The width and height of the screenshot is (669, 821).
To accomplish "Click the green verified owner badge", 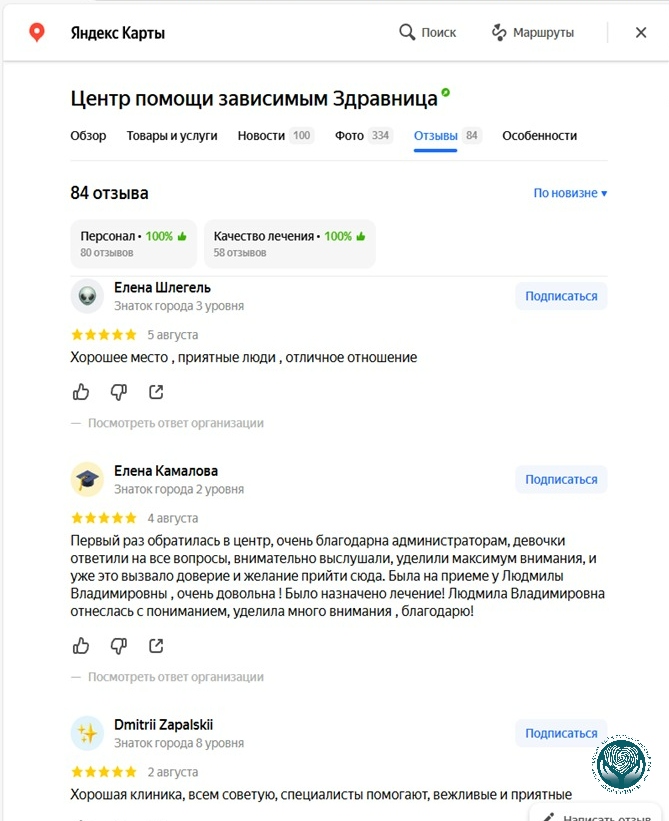I will [x=445, y=93].
